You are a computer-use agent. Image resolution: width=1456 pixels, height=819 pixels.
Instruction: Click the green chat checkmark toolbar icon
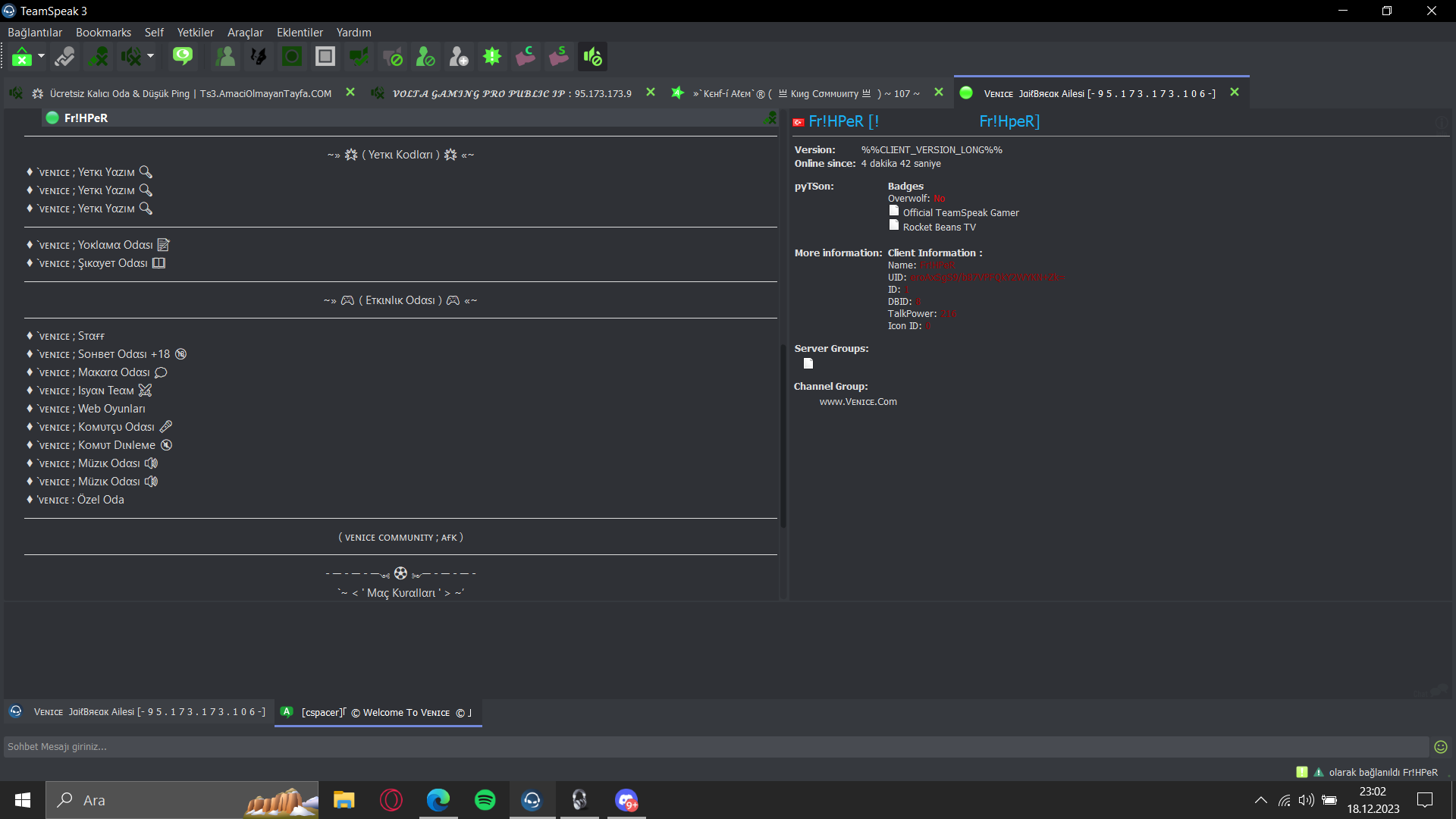359,57
